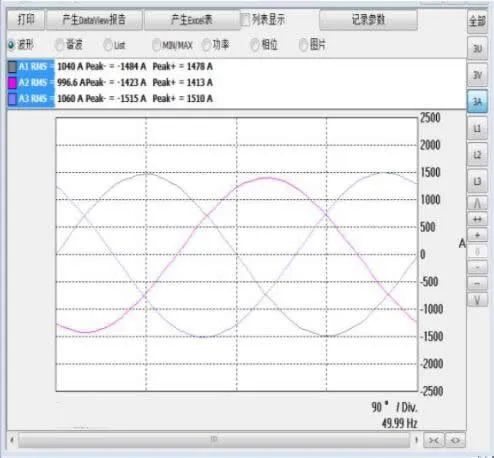Click the '><' compress time axis button
This screenshot has width=494, height=458.
(434, 440)
